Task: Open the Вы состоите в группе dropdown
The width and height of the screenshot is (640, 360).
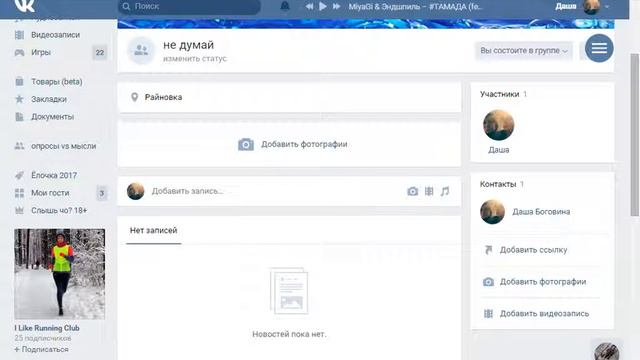Action: coord(524,51)
